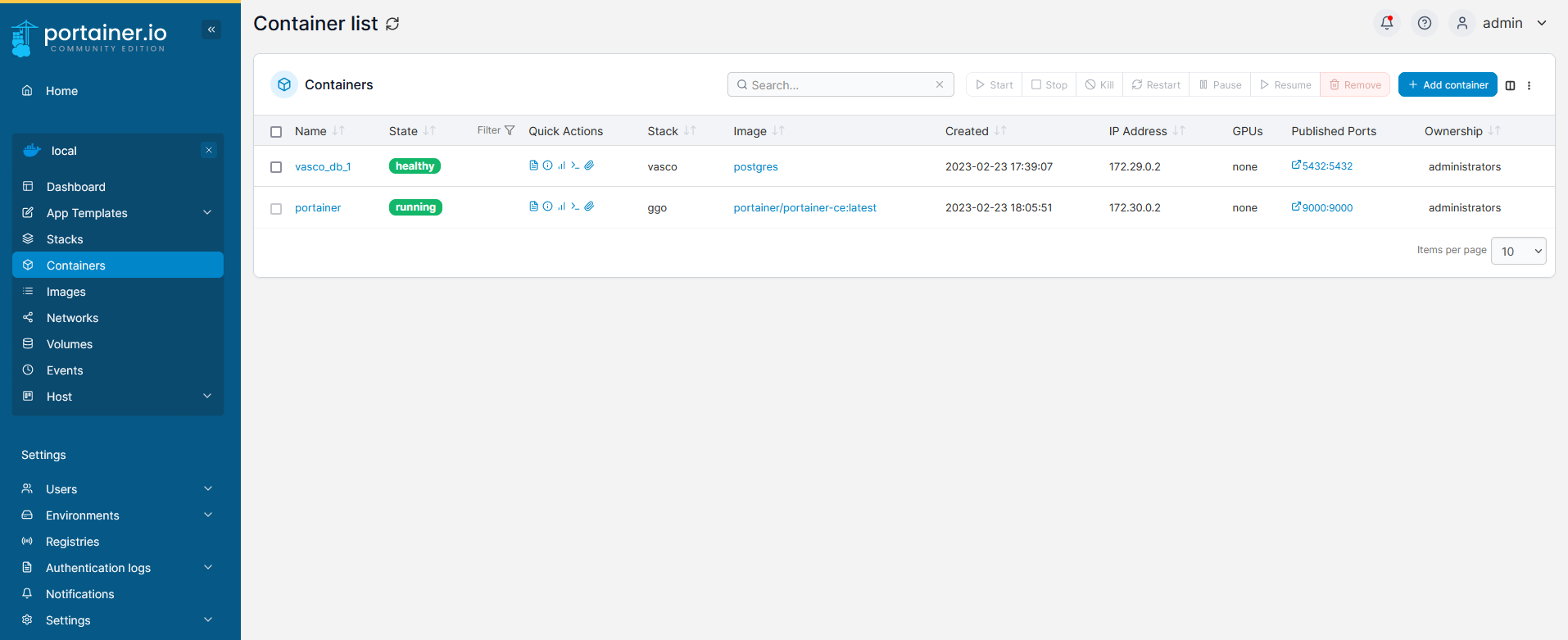Screen dimensions: 1568x640
Task: Toggle the select-all containers checkbox
Action: [x=276, y=132]
